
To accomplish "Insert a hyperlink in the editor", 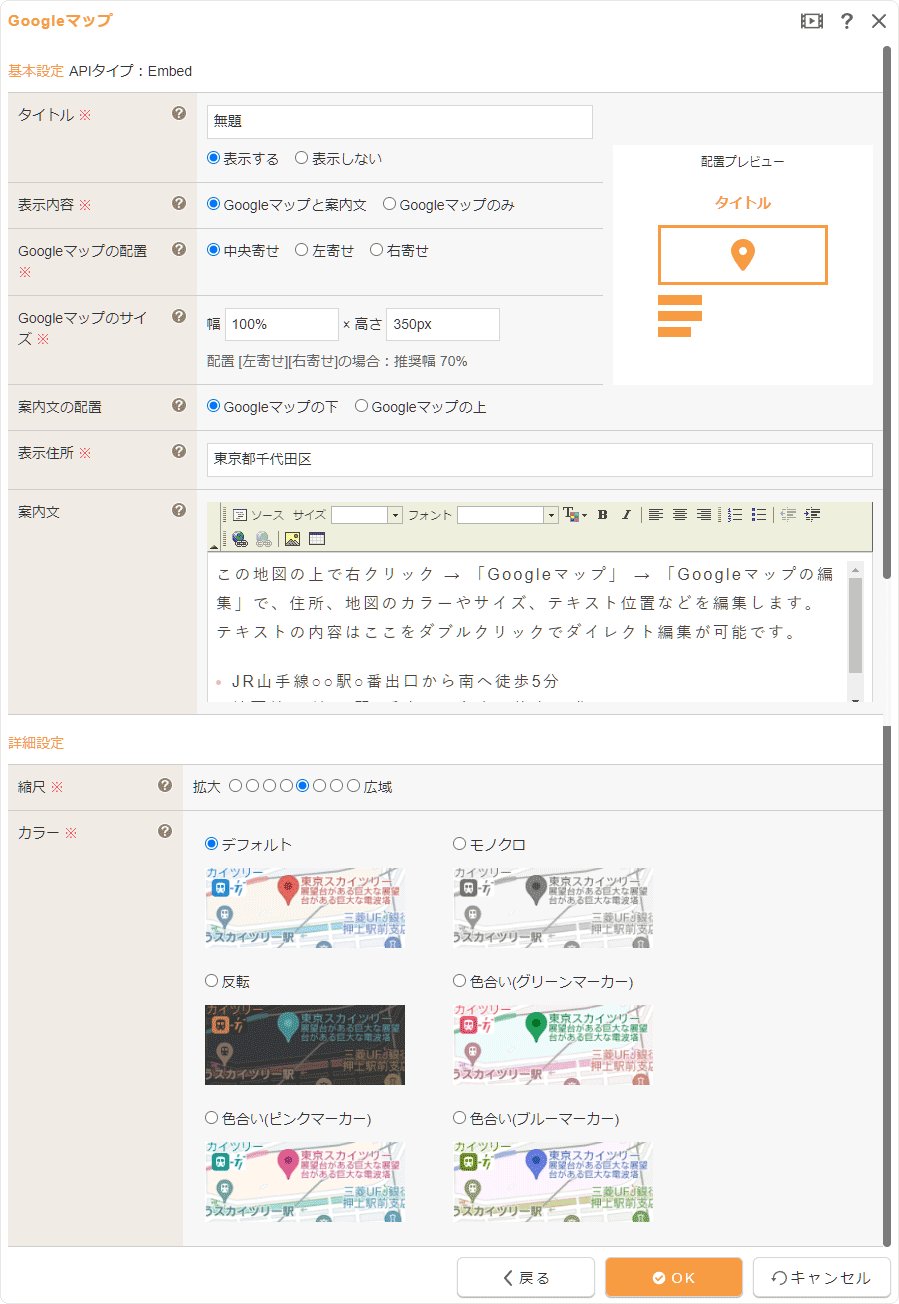I will pos(240,539).
